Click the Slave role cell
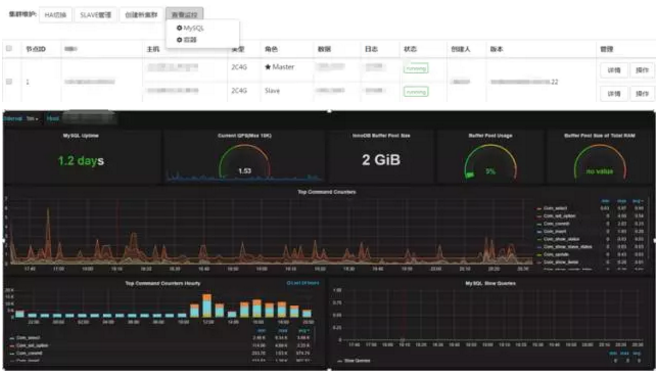Viewport: 661px width, 375px height. pyautogui.click(x=272, y=91)
